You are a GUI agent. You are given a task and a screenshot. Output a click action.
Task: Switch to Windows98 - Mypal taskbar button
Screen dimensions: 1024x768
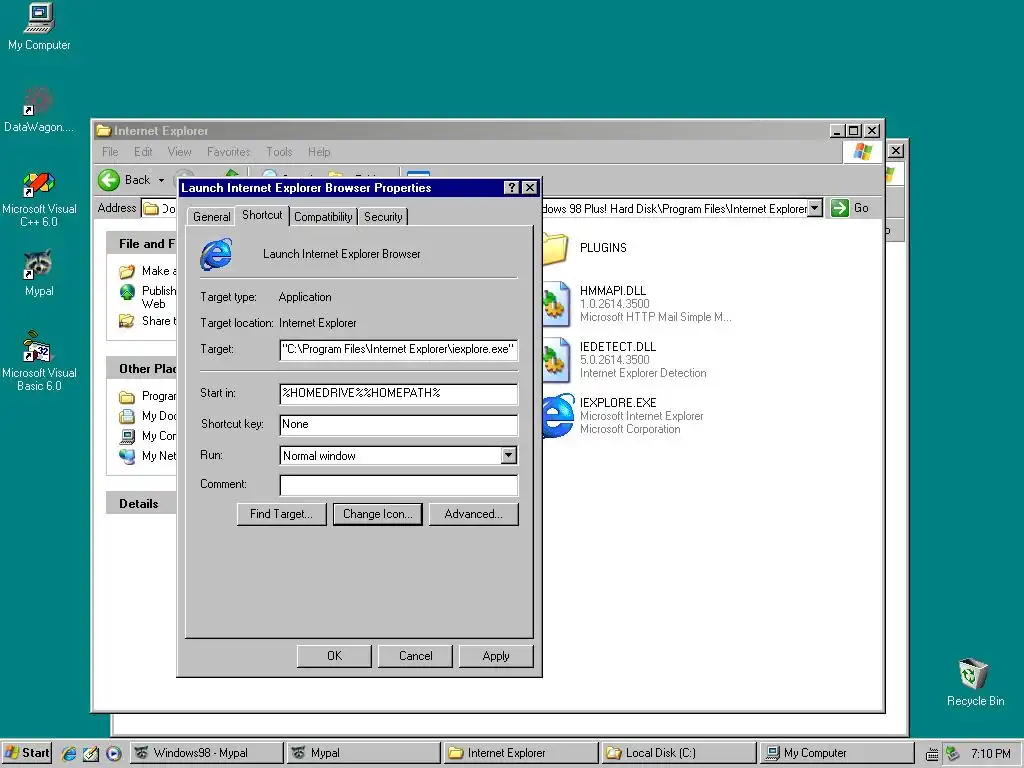[206, 753]
